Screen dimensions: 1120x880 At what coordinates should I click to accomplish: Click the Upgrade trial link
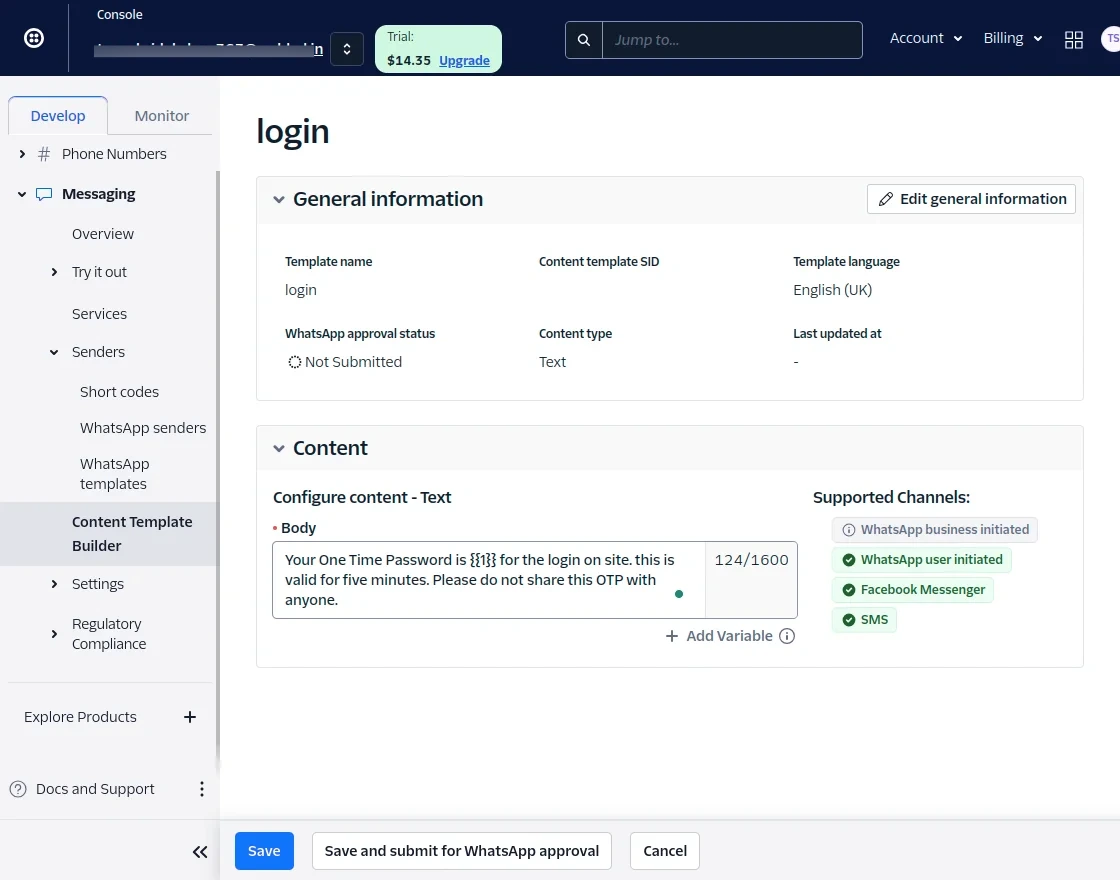point(464,60)
